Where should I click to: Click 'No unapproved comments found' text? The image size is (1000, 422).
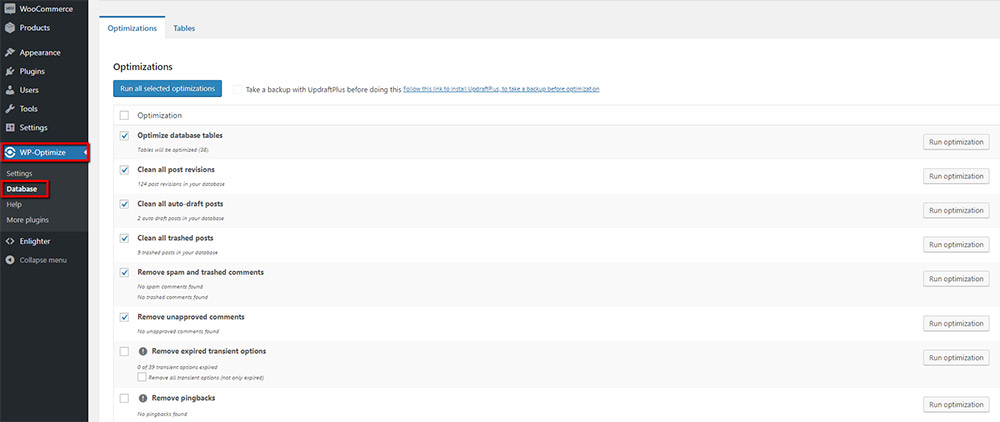coord(178,331)
